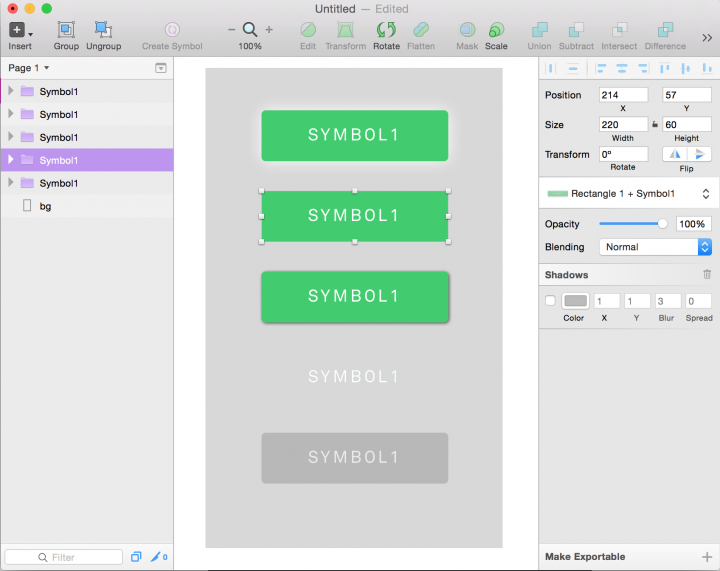Align selected layers to top edge
Image resolution: width=720 pixels, height=571 pixels.
[x=664, y=69]
